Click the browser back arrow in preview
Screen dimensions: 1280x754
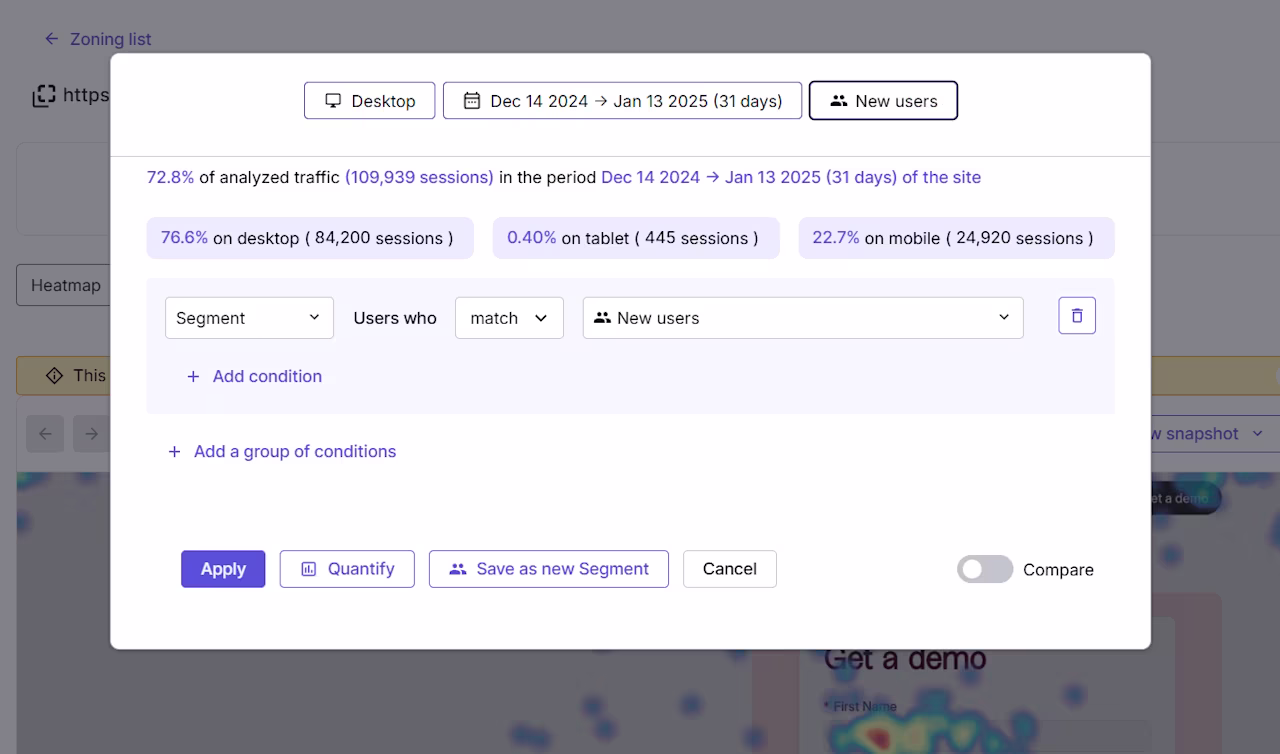(45, 434)
